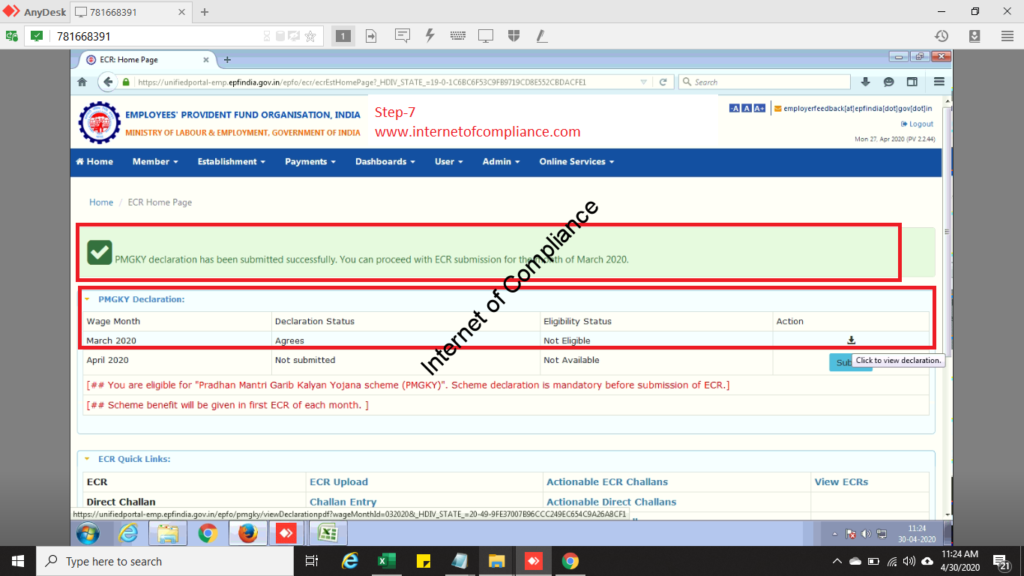Open AnyDesk display settings monitor icon
Screen dimensions: 1024x576
tap(485, 36)
